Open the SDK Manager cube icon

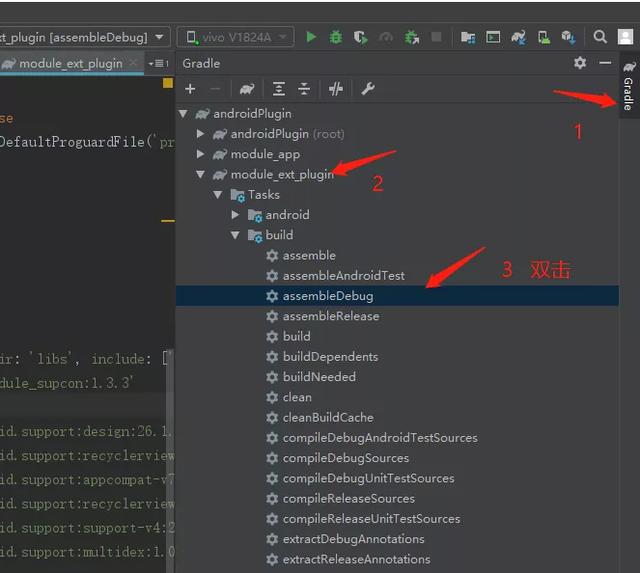tap(568, 37)
